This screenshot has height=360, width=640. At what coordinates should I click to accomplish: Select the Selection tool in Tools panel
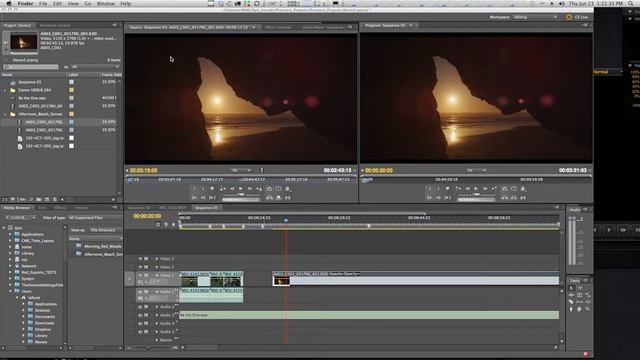tap(571, 288)
